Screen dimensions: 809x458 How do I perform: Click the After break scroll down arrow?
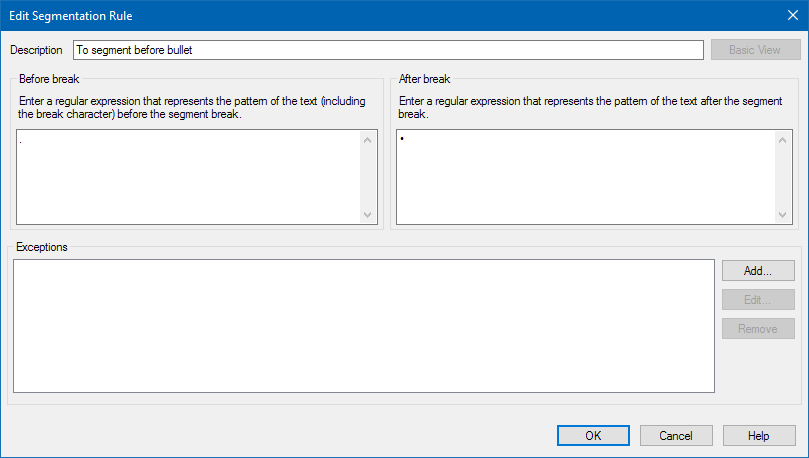(x=782, y=215)
